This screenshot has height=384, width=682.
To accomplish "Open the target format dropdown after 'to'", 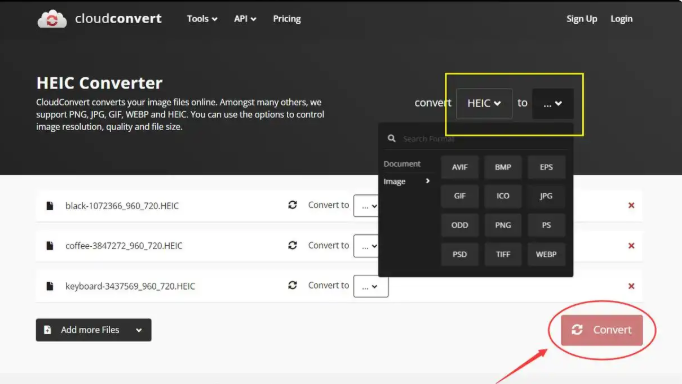I will pos(552,104).
